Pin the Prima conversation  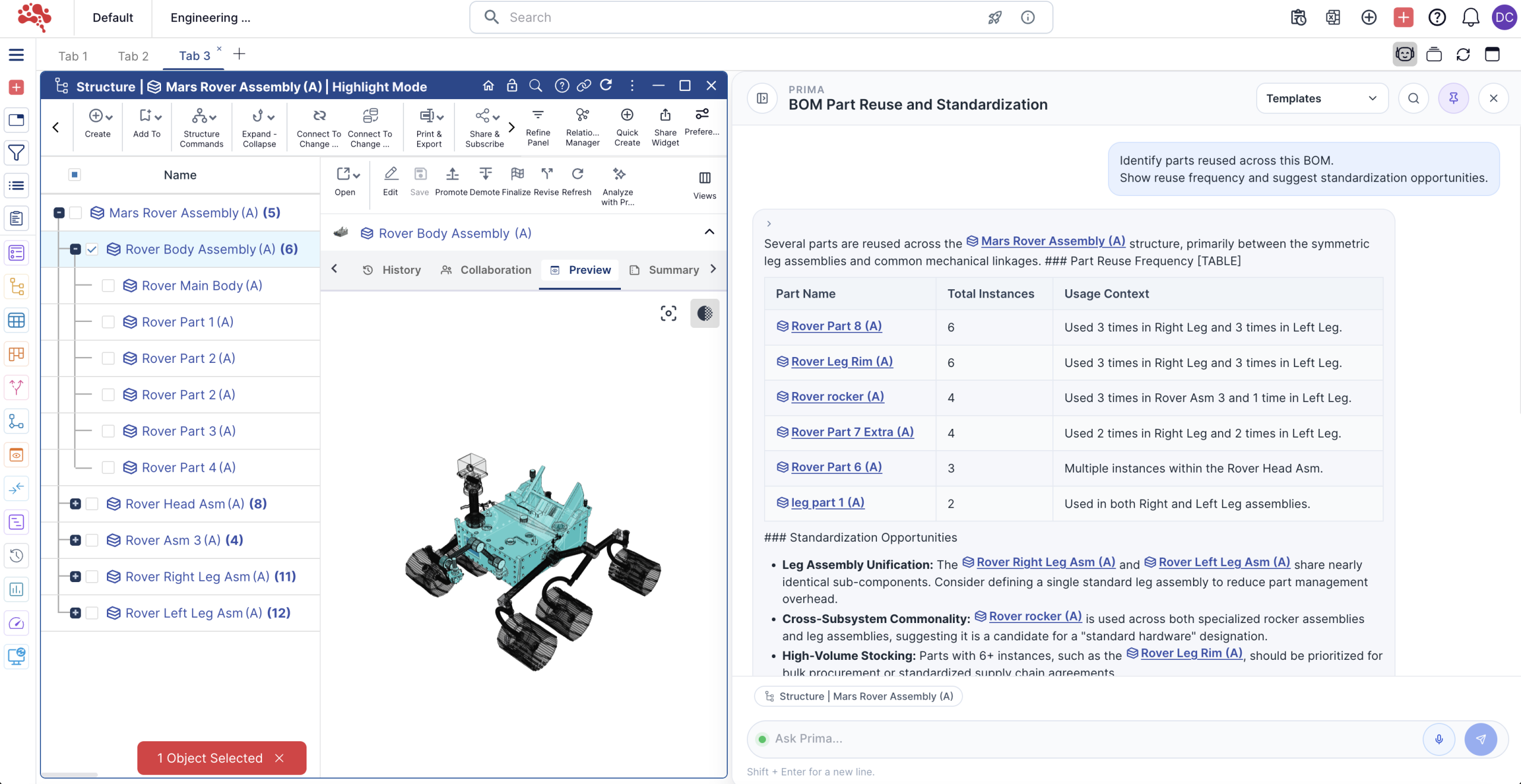point(1453,98)
